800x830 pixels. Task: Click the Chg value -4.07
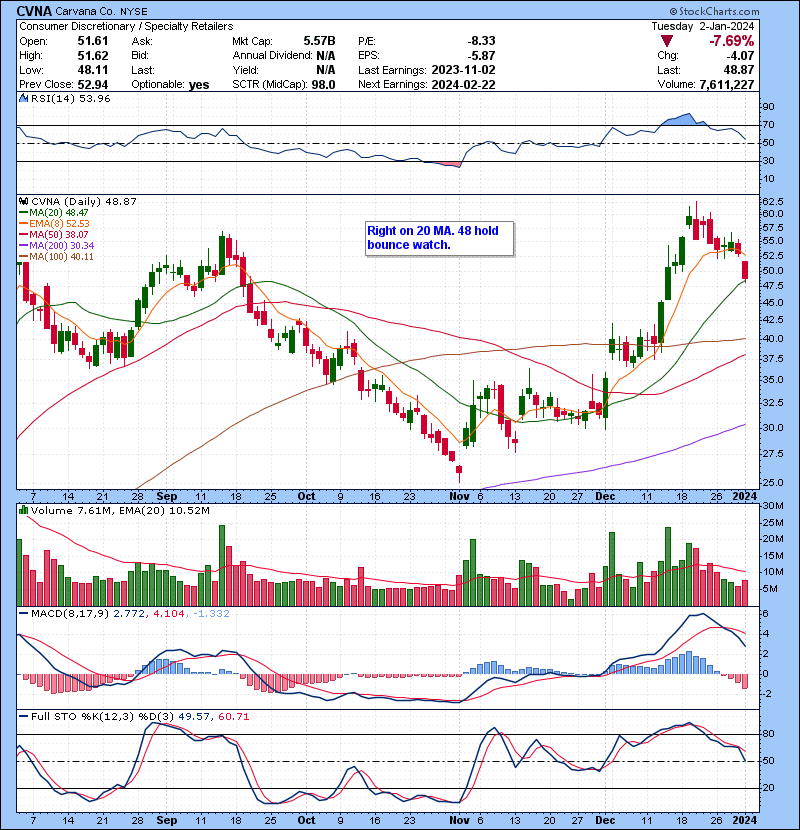tap(740, 56)
